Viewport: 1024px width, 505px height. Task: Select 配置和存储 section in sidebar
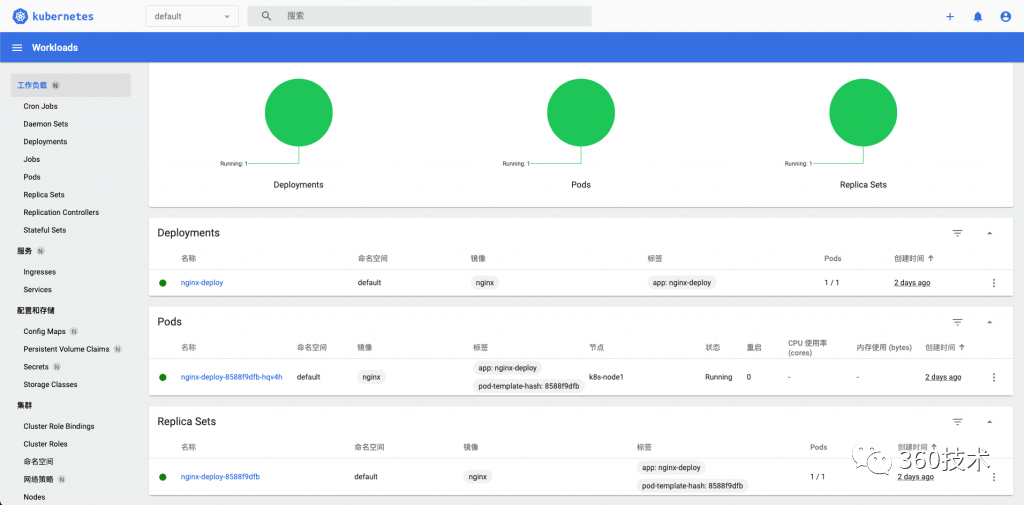(x=35, y=310)
